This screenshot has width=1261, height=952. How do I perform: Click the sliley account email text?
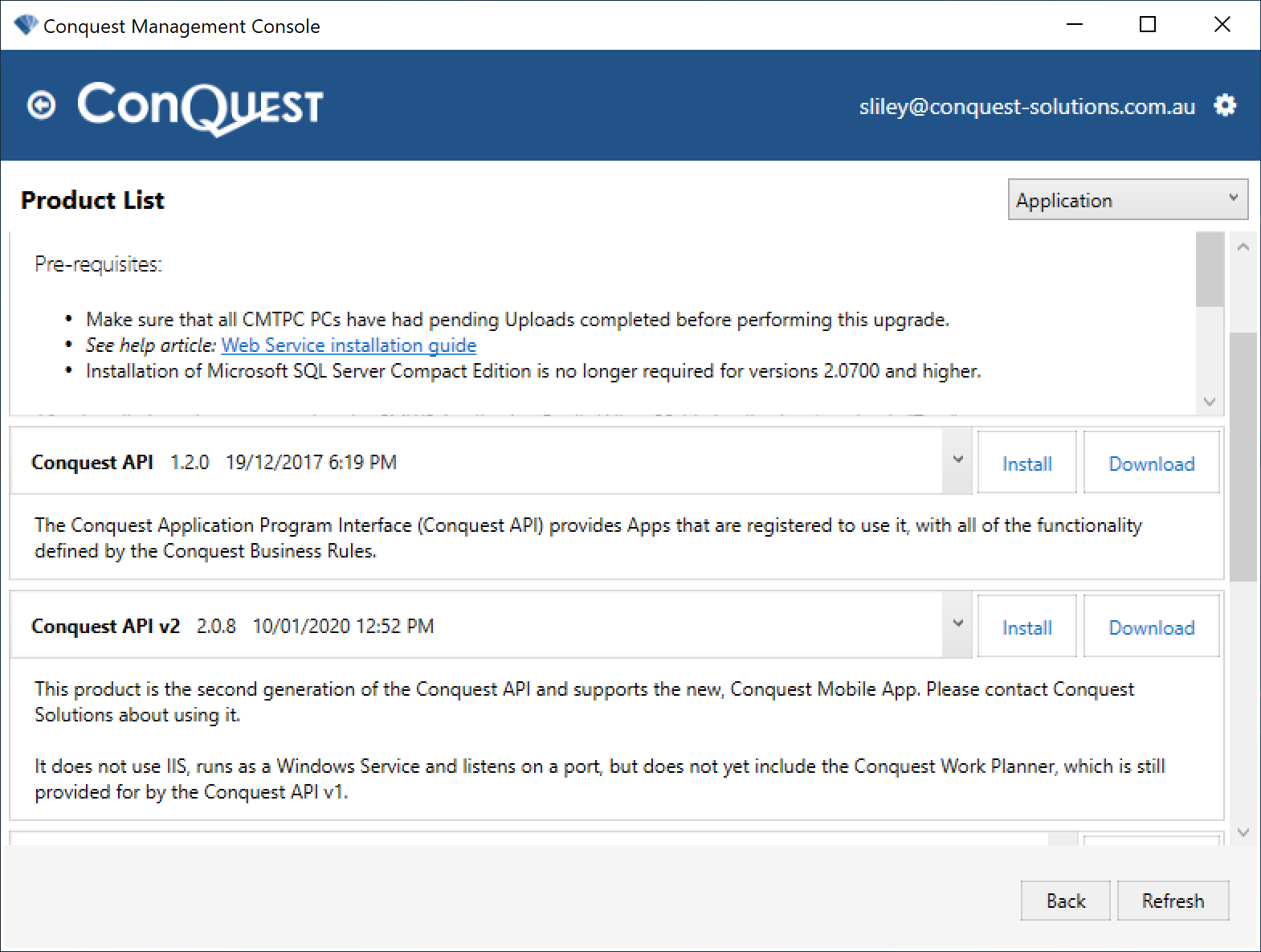tap(1026, 106)
